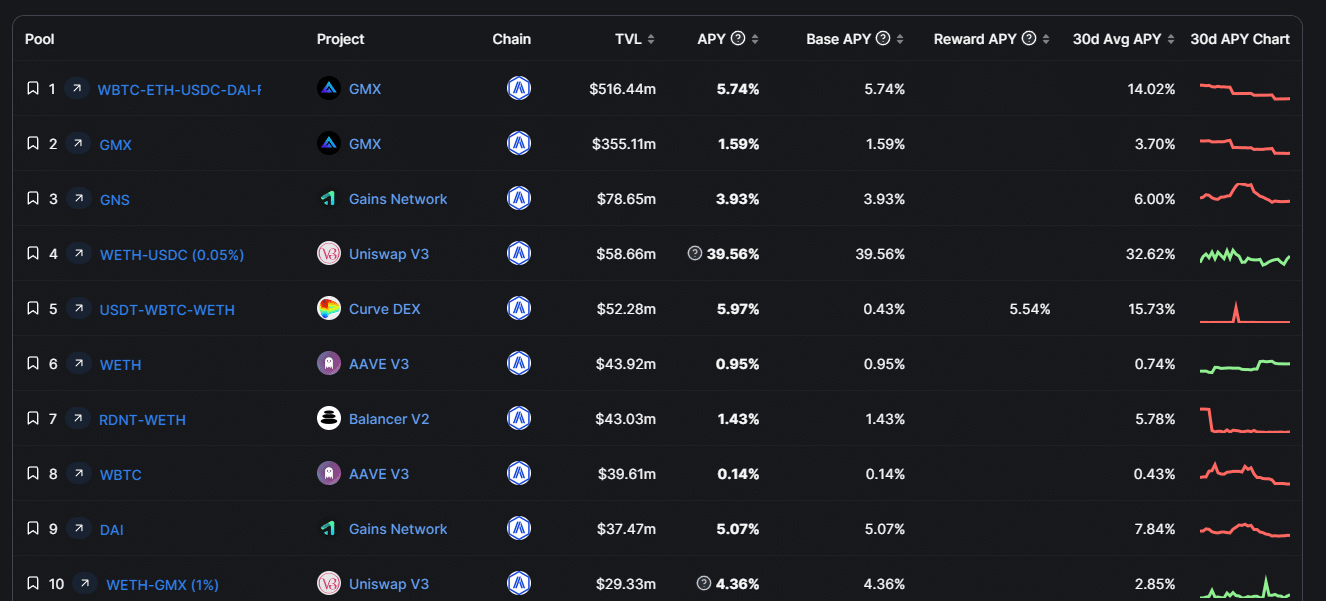The height and width of the screenshot is (601, 1326).
Task: Open external link arrow for GMX pool
Action: pyautogui.click(x=77, y=144)
